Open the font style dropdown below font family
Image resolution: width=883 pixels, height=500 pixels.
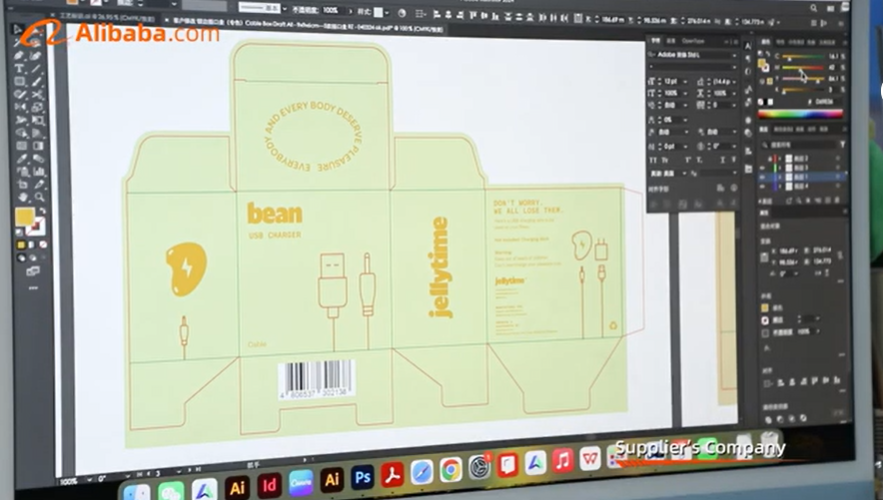point(734,67)
